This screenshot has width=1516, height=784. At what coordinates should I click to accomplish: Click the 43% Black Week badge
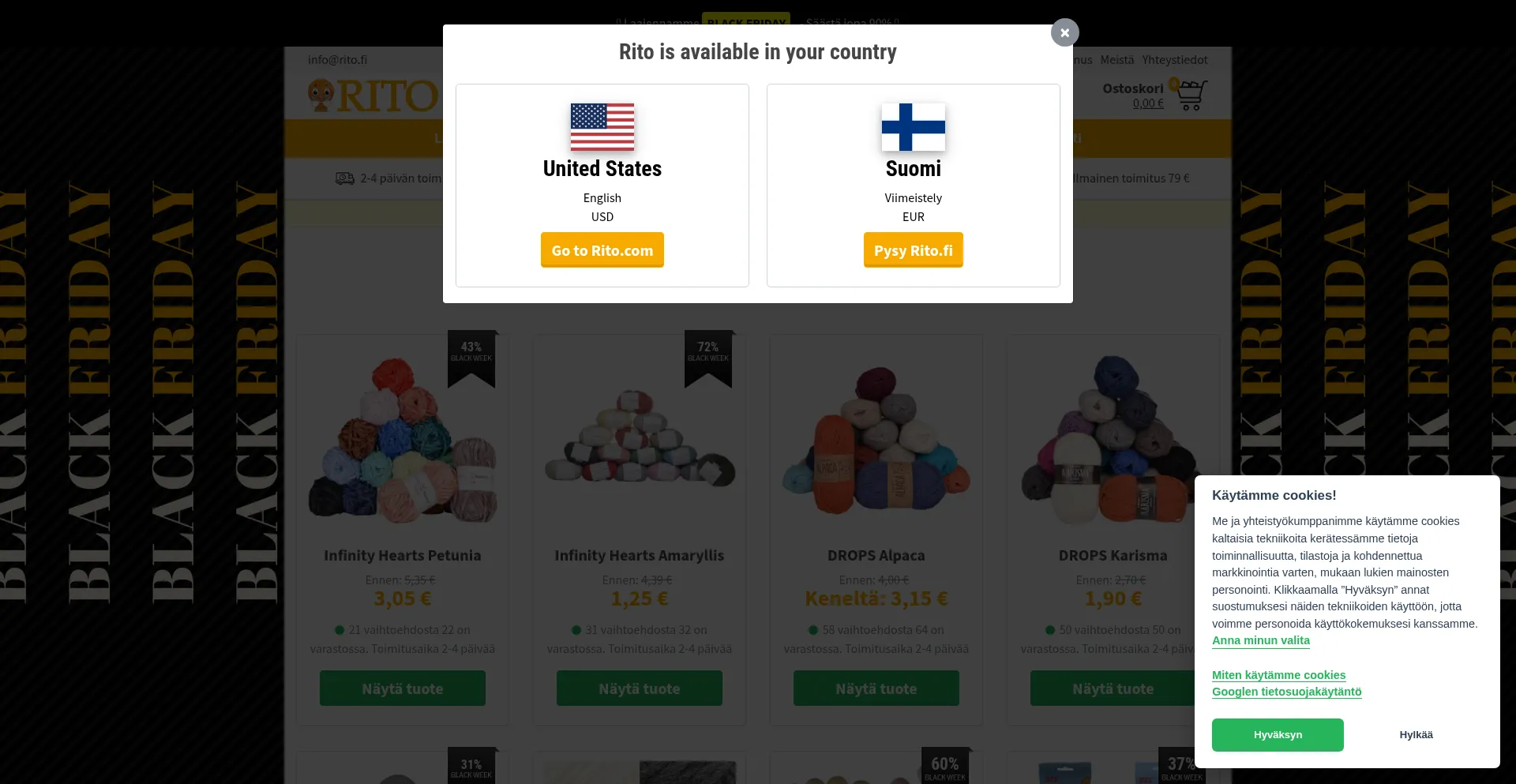tap(471, 358)
